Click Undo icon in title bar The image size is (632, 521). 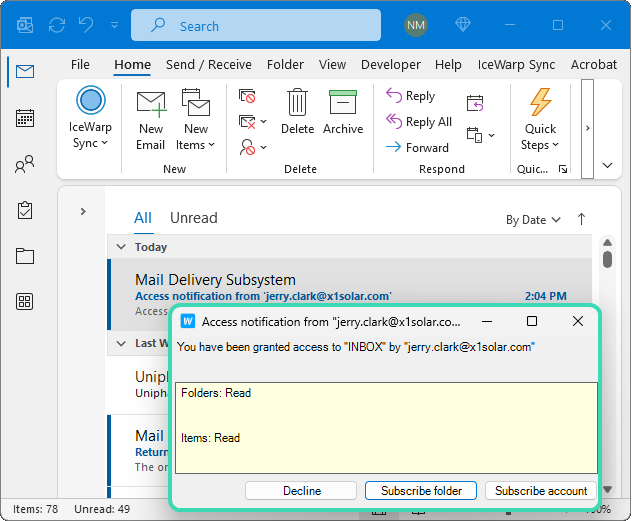tap(86, 25)
